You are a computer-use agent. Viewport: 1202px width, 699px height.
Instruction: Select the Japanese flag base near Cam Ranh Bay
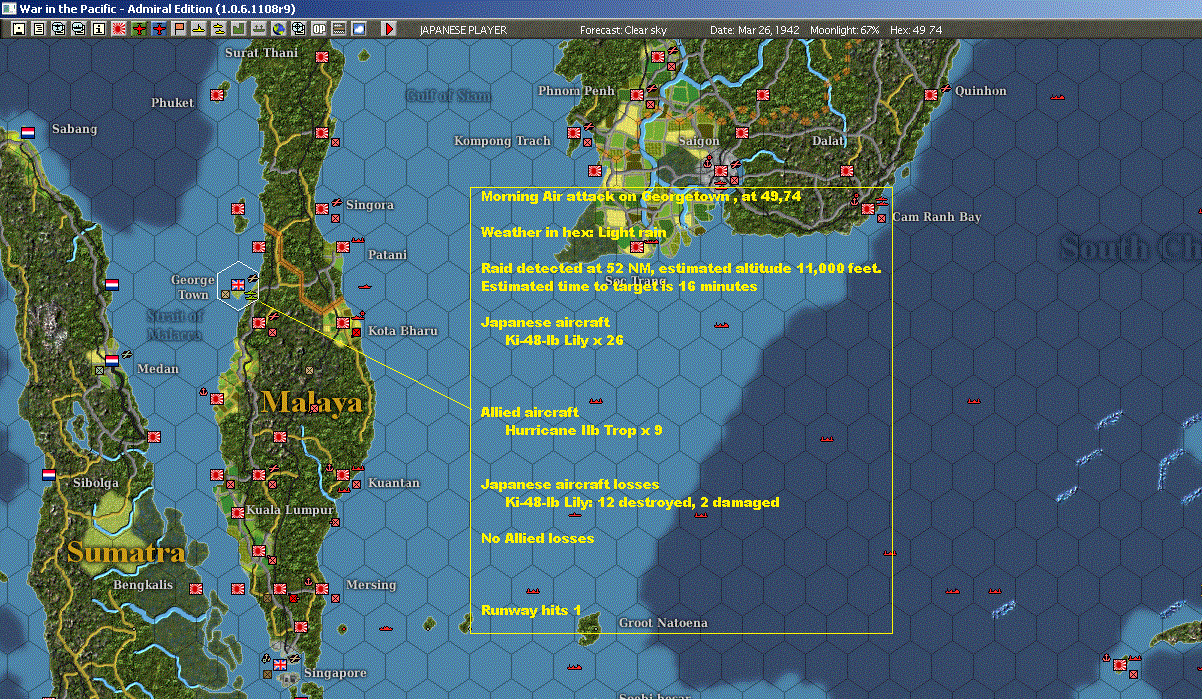point(868,209)
